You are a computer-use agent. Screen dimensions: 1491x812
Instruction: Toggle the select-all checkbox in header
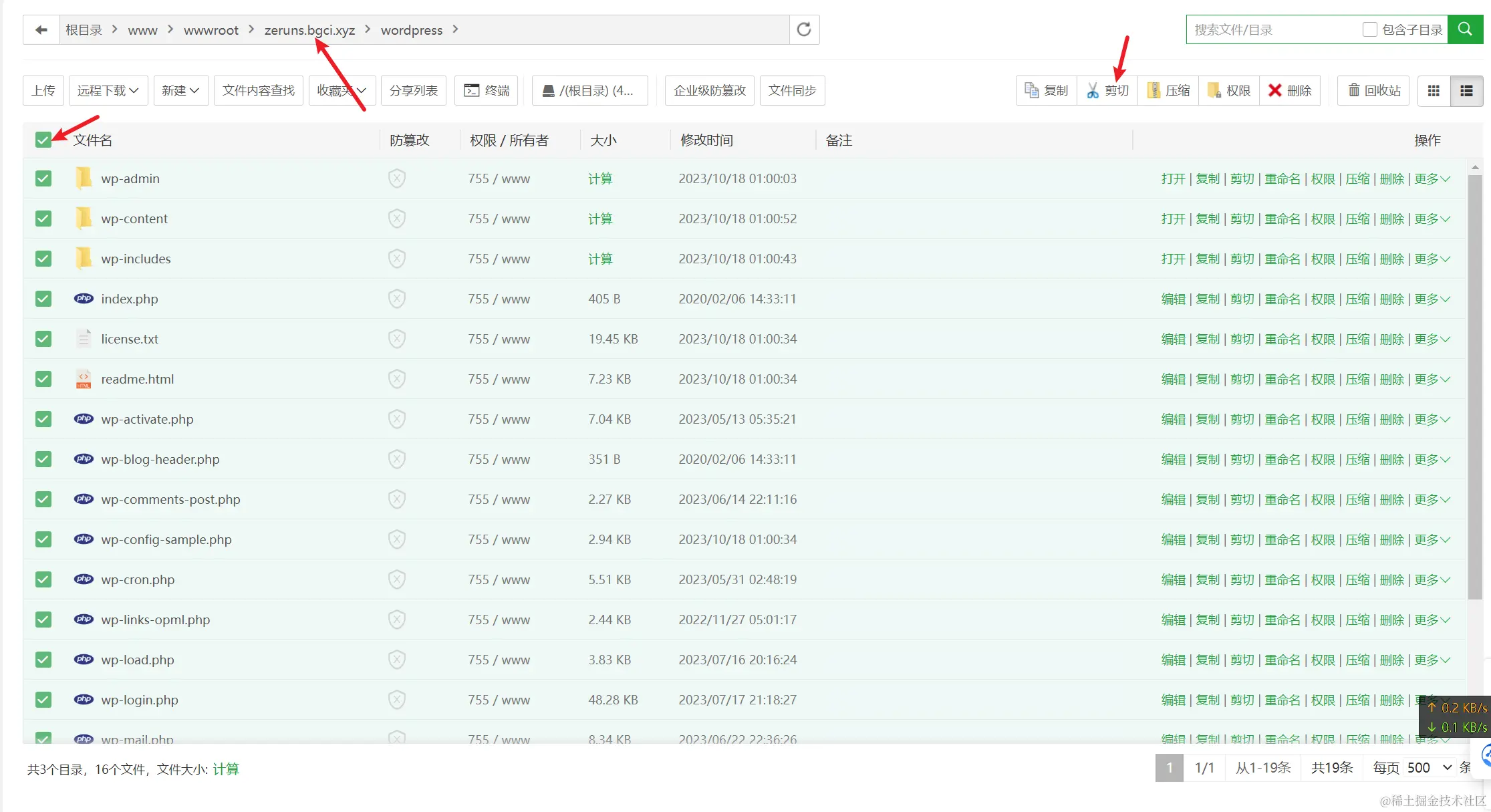(x=43, y=140)
